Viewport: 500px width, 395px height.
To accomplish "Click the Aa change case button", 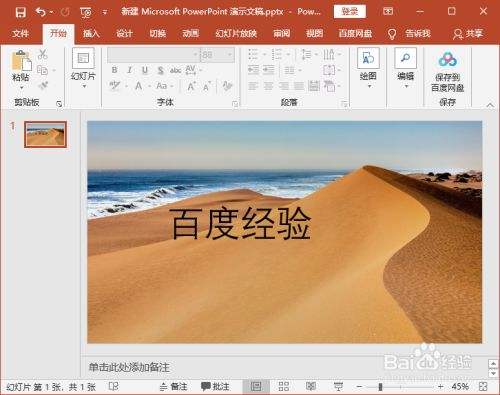I will (162, 86).
